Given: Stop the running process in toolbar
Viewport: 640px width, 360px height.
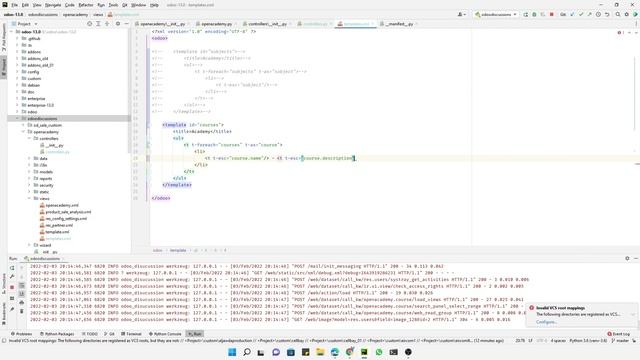Looking at the screenshot, I should tap(552, 14).
